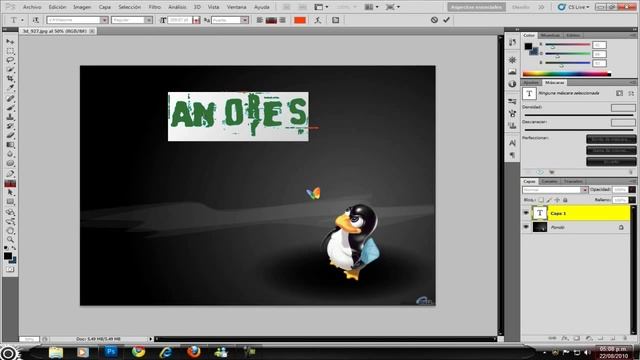Add a layer style fx
The width and height of the screenshot is (640, 360).
[565, 338]
